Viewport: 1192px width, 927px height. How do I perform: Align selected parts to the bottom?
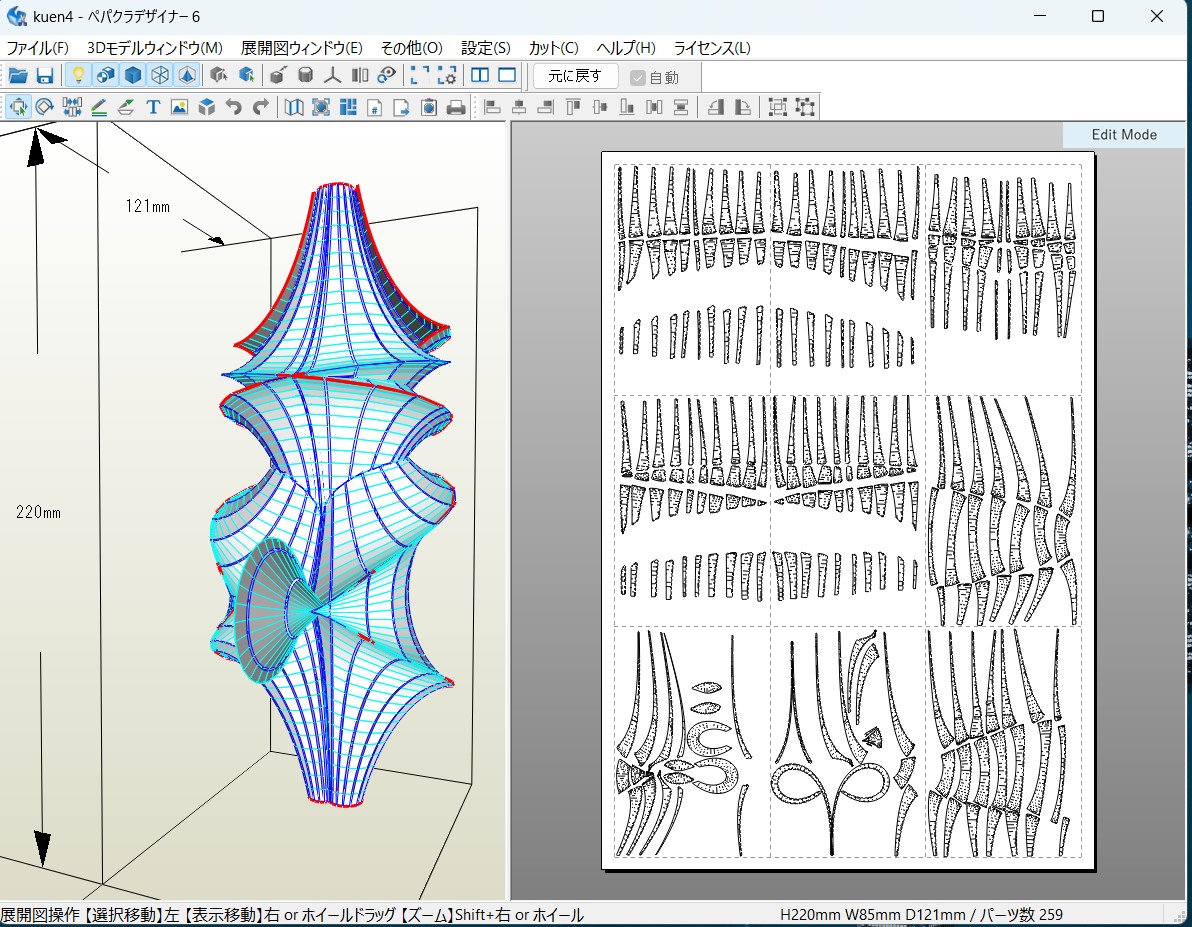tap(627, 107)
